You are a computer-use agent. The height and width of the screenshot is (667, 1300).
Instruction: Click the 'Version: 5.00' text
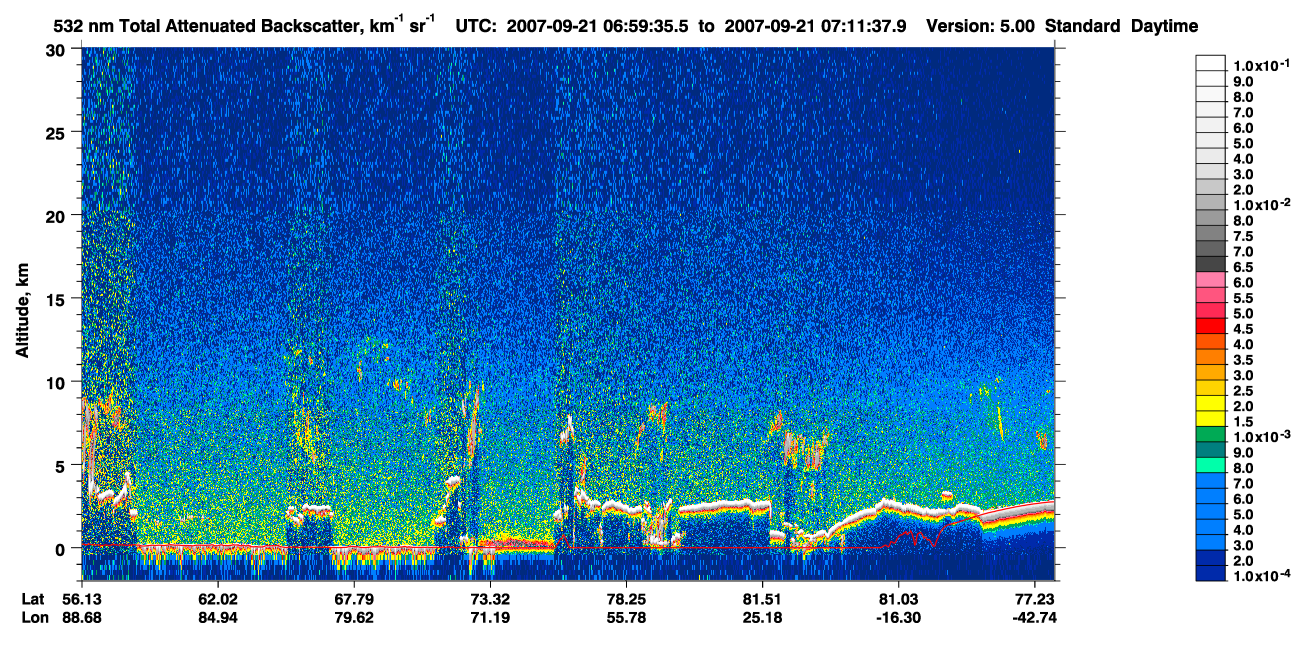pos(981,27)
